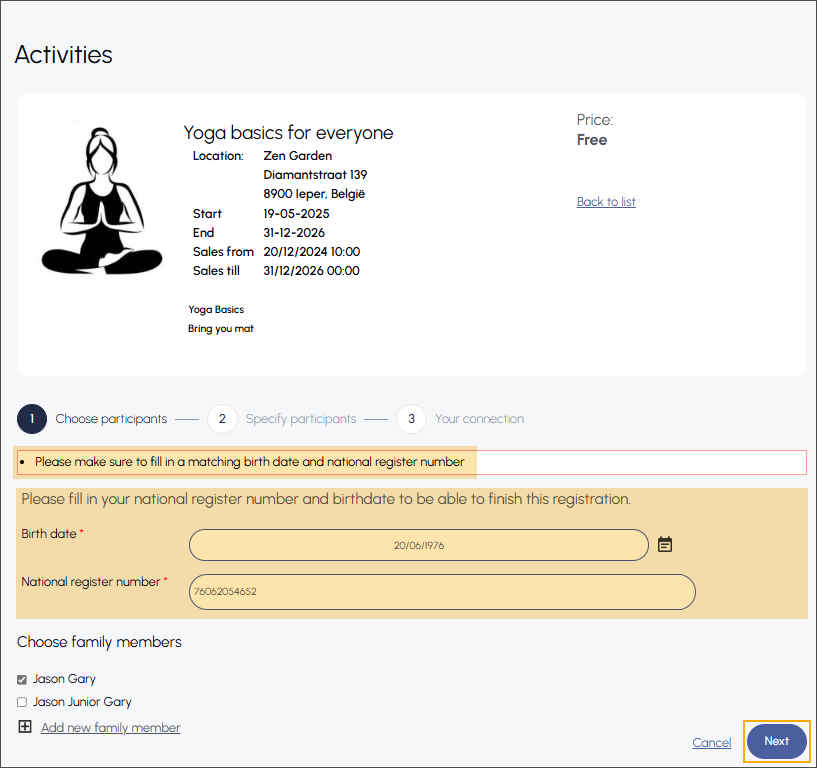Screen dimensions: 817x768
Task: Click the matching birth date error message
Action: tap(249, 462)
